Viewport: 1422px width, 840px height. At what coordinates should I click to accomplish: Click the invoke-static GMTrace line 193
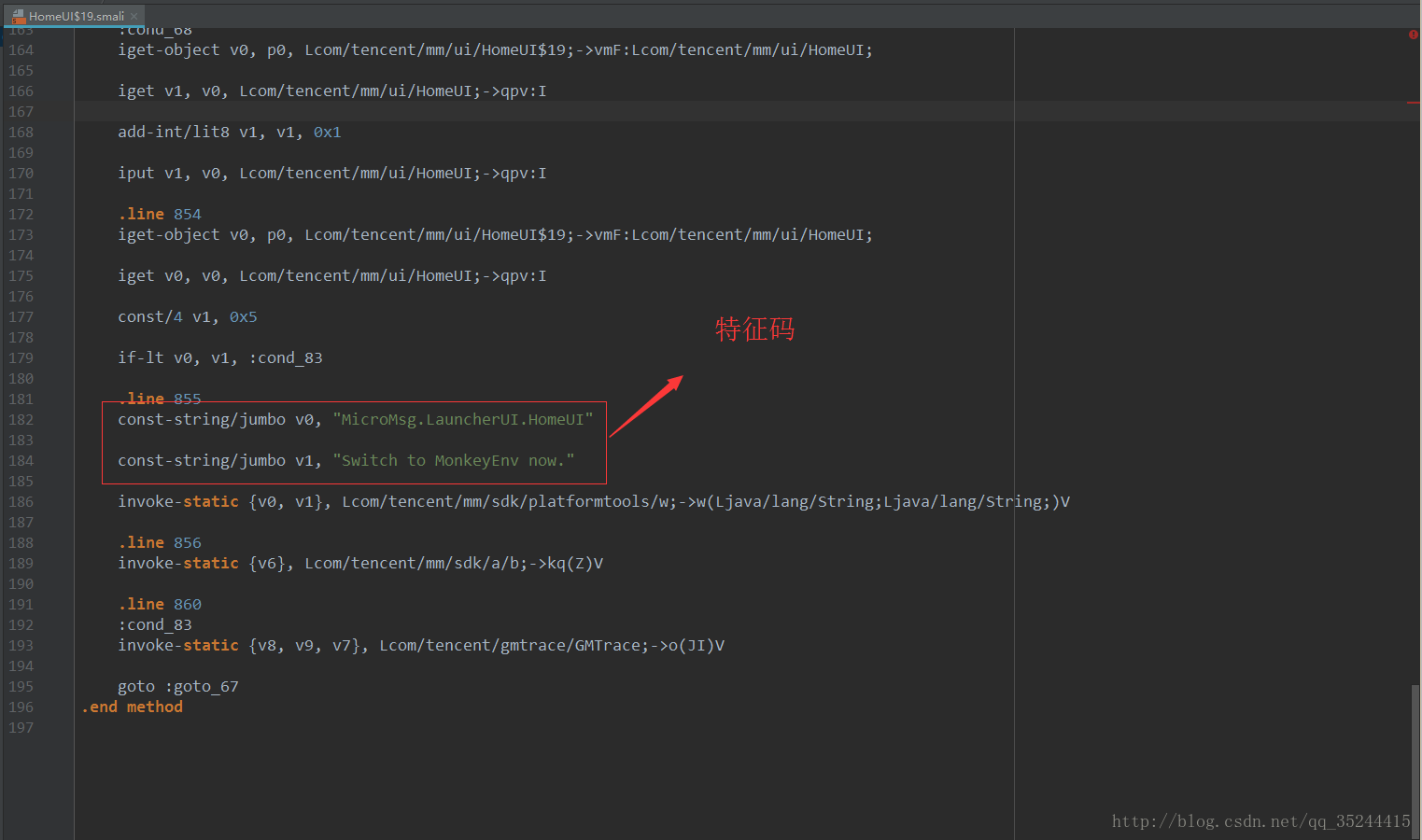[421, 646]
